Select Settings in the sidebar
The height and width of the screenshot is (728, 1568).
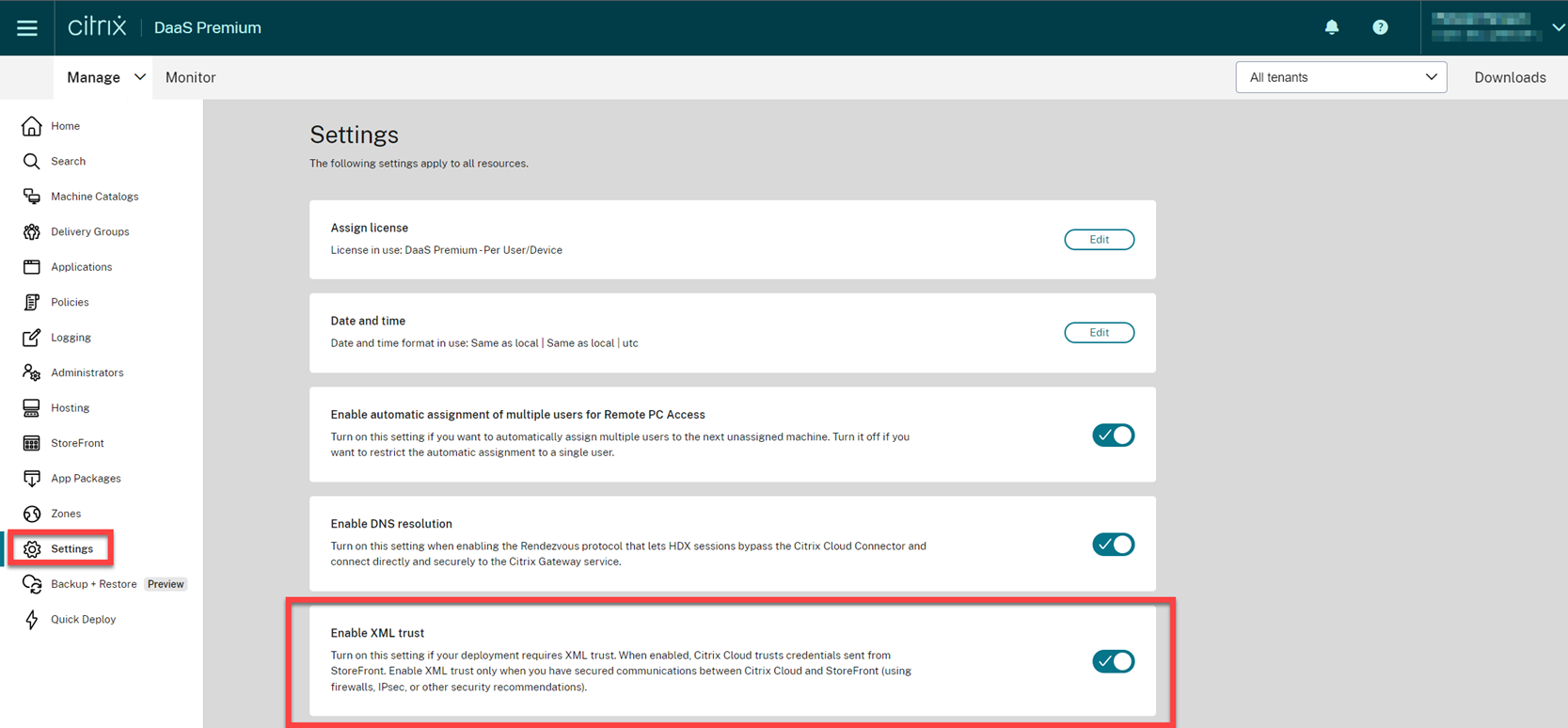(71, 549)
